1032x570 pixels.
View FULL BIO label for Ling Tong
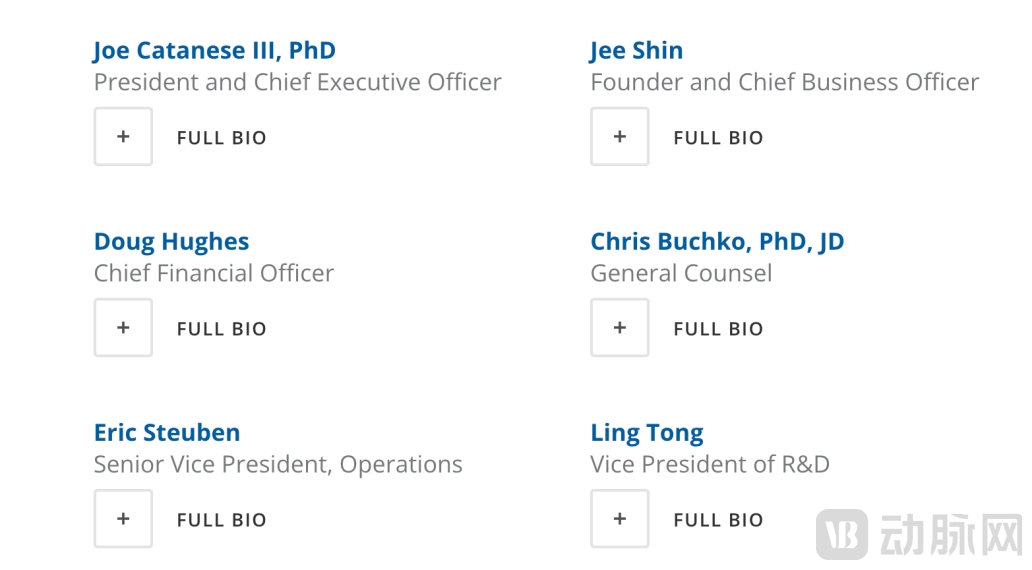coord(718,520)
